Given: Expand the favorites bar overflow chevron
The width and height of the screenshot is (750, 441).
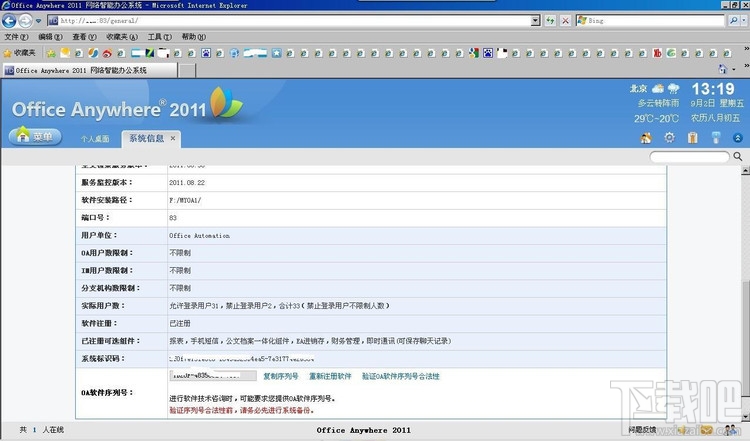Looking at the screenshot, I should coord(746,49).
